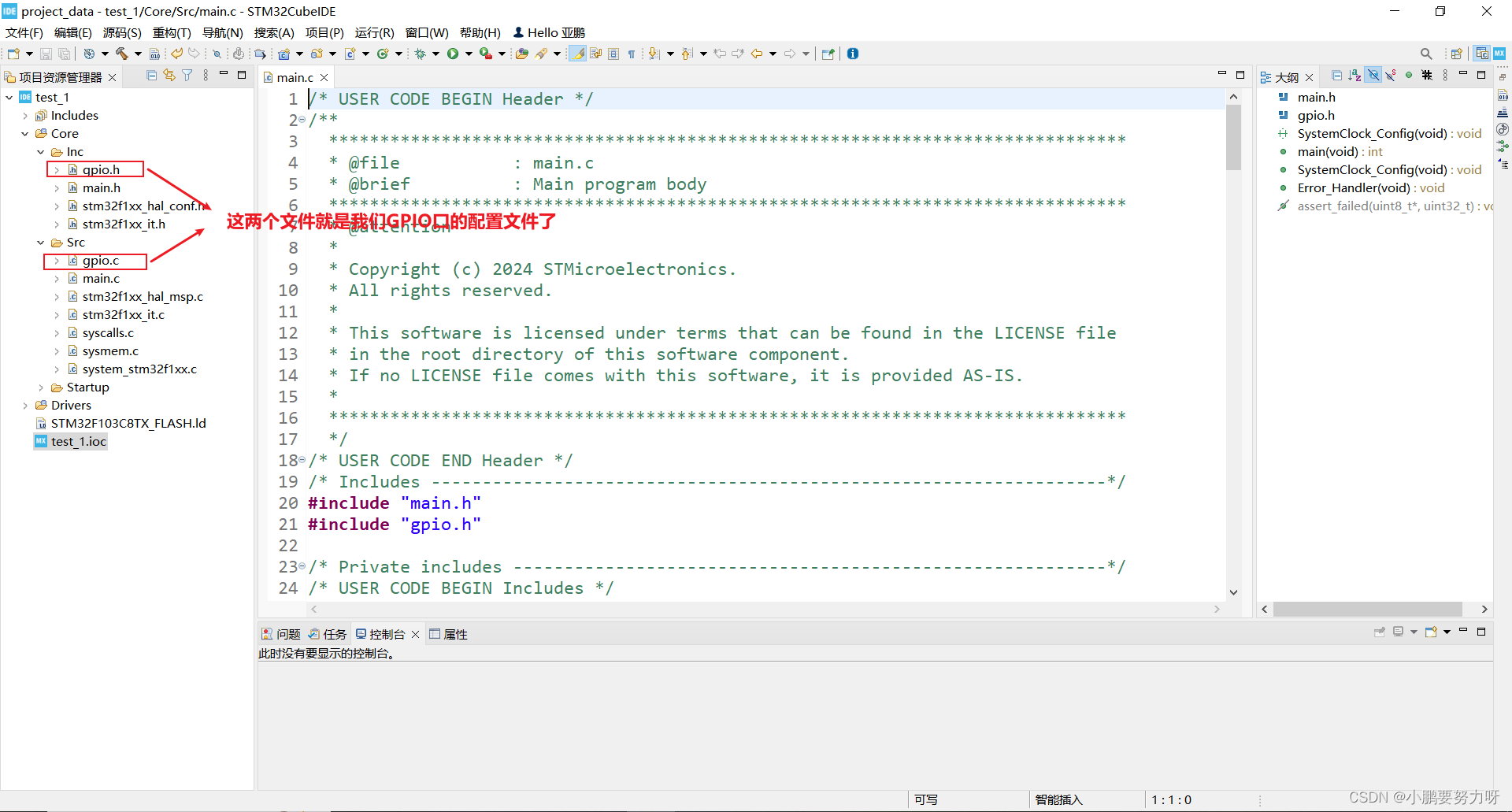Click editor scroll-down arrow
This screenshot has width=1512, height=812.
[1233, 592]
